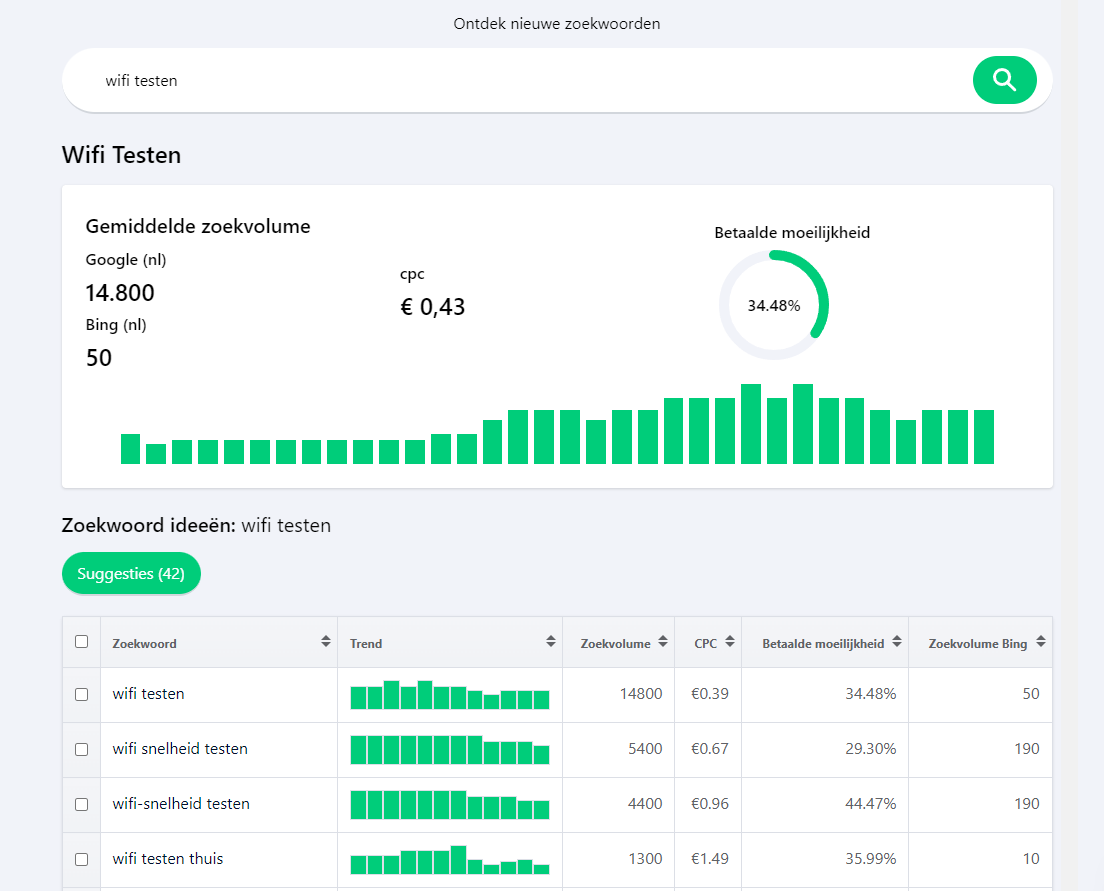Click the 'wifi snelheid testen' keyword

[x=180, y=749]
